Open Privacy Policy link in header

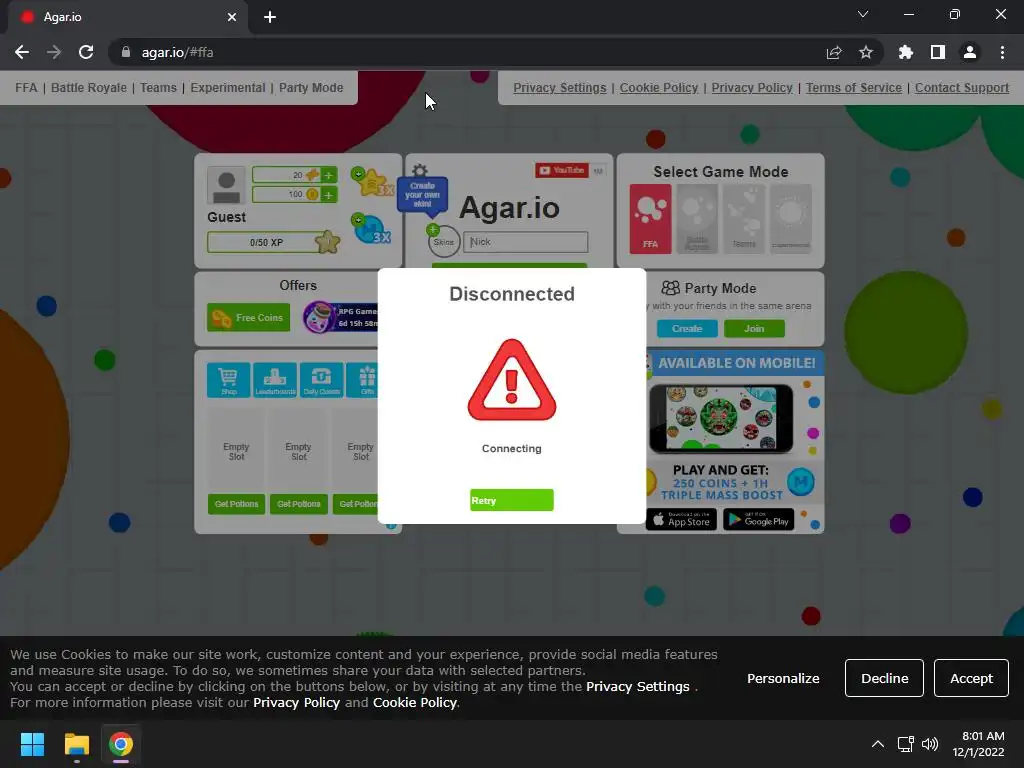(752, 88)
